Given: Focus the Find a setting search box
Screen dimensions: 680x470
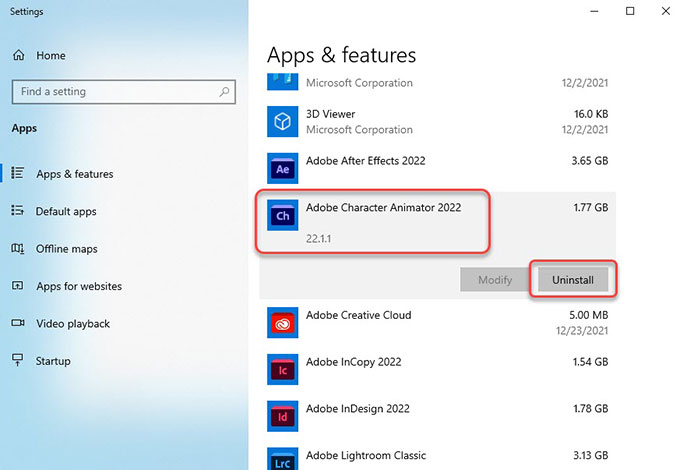Looking at the screenshot, I should pos(124,91).
